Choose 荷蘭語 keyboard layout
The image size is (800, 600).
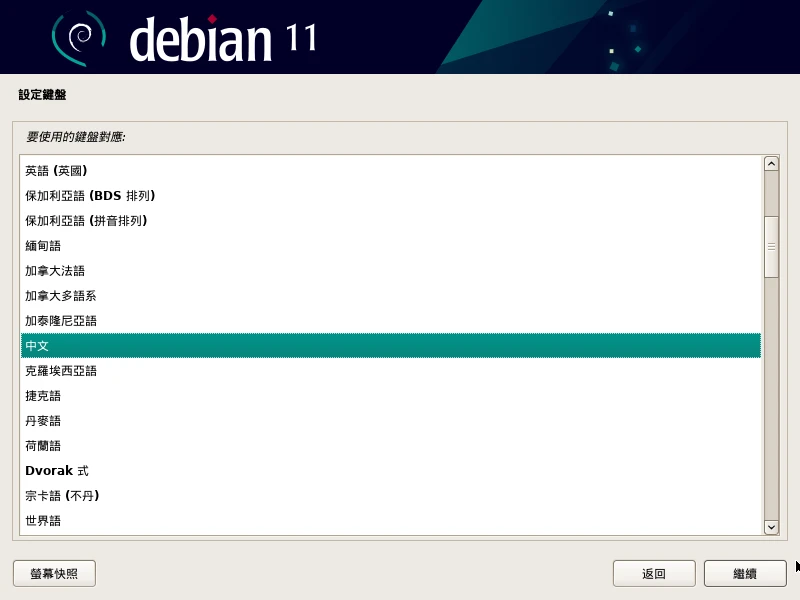click(x=43, y=446)
